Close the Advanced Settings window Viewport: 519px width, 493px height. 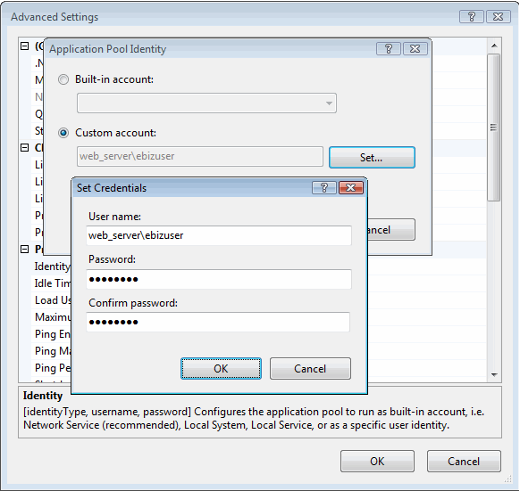tap(498, 17)
